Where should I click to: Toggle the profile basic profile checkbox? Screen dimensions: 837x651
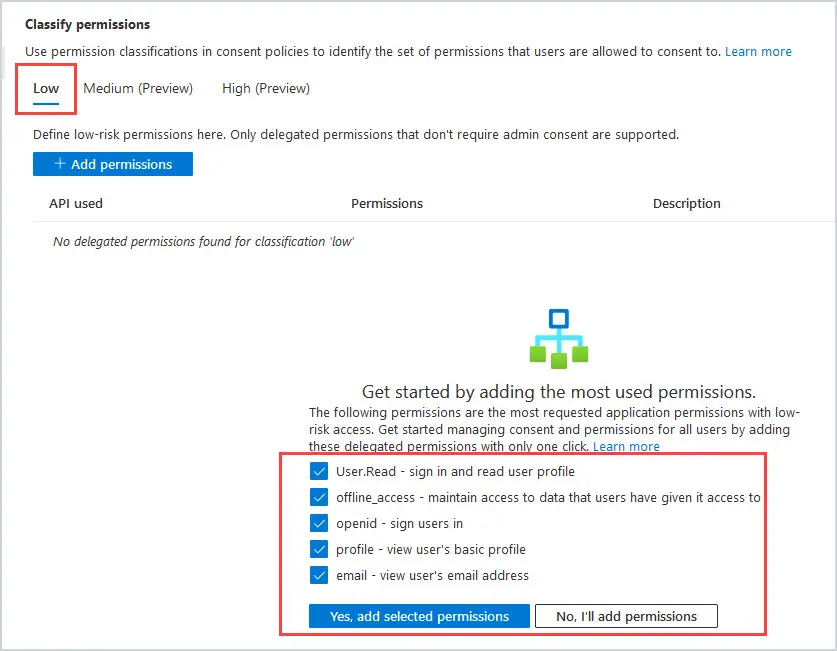[319, 549]
